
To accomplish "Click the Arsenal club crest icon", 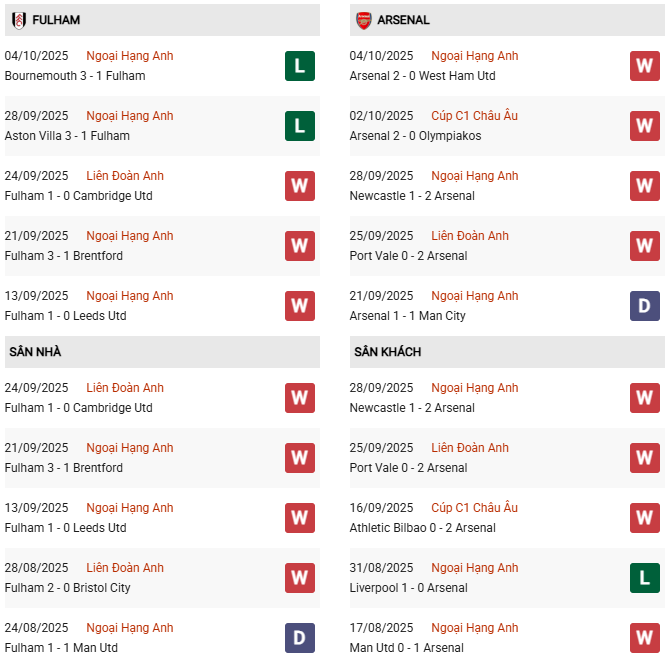I will click(363, 20).
